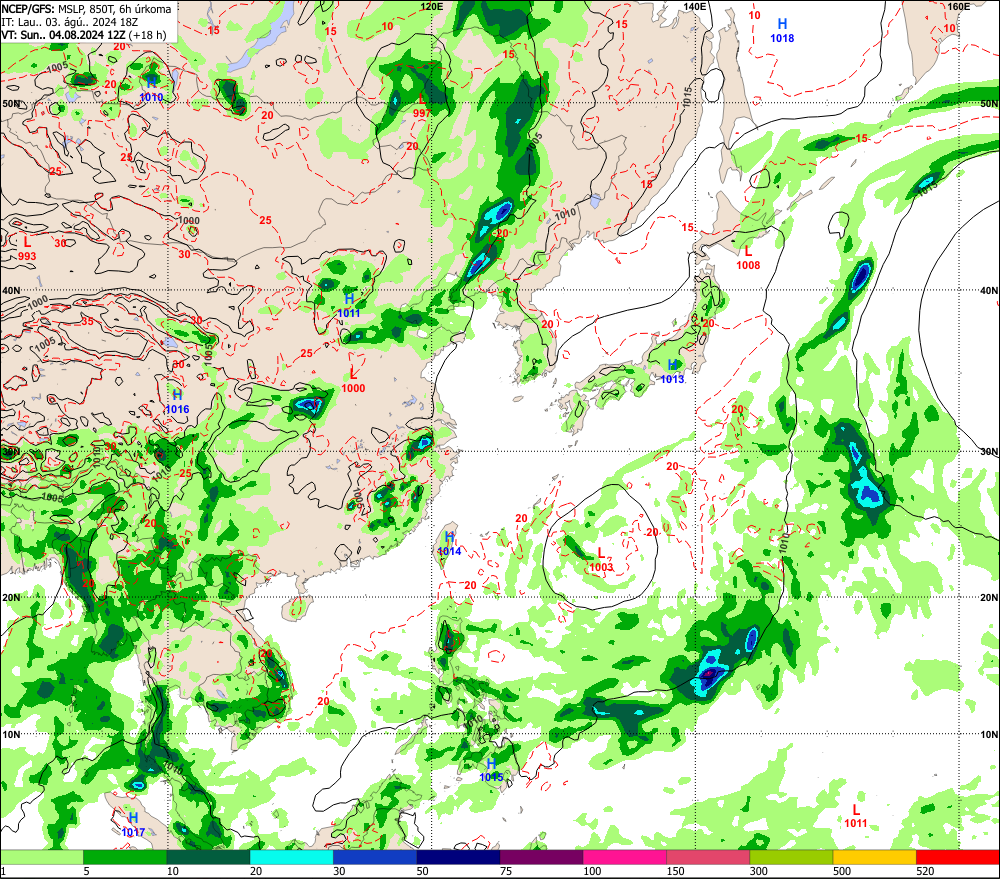Click the low-pressure marker 'L 1011'

[856, 816]
